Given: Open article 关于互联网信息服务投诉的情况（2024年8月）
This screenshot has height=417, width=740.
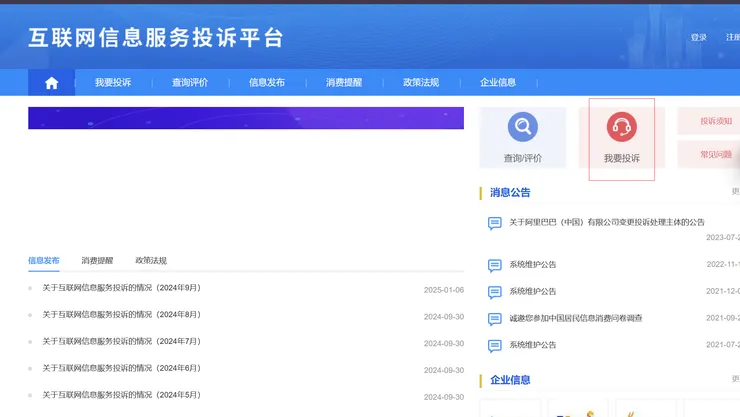Looking at the screenshot, I should [x=121, y=315].
